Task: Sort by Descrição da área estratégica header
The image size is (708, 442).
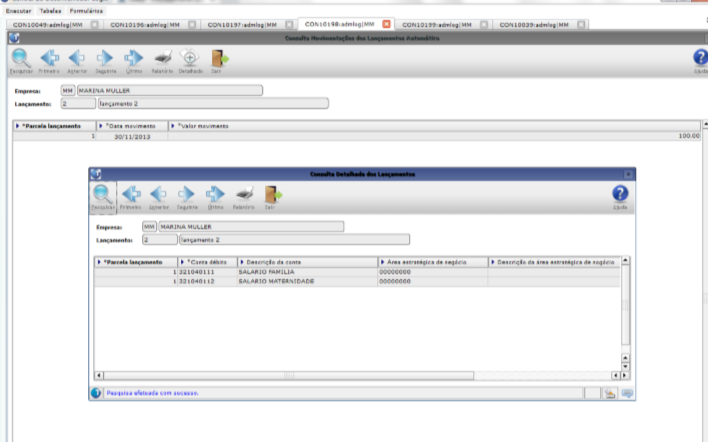Action: click(x=554, y=262)
